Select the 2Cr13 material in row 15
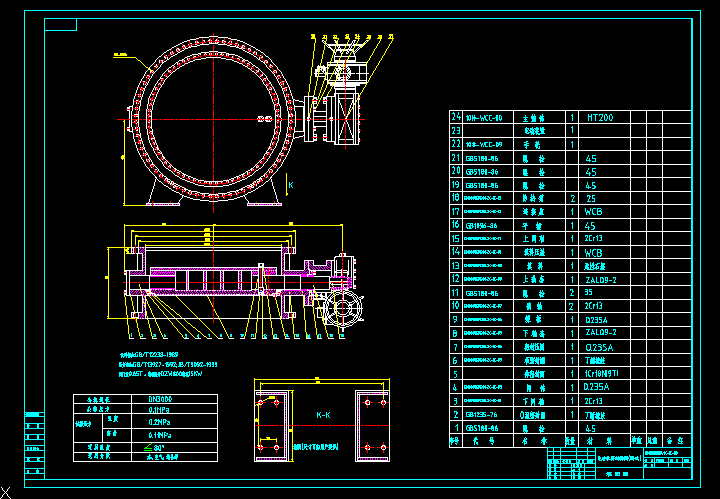The width and height of the screenshot is (720, 499). [x=593, y=239]
